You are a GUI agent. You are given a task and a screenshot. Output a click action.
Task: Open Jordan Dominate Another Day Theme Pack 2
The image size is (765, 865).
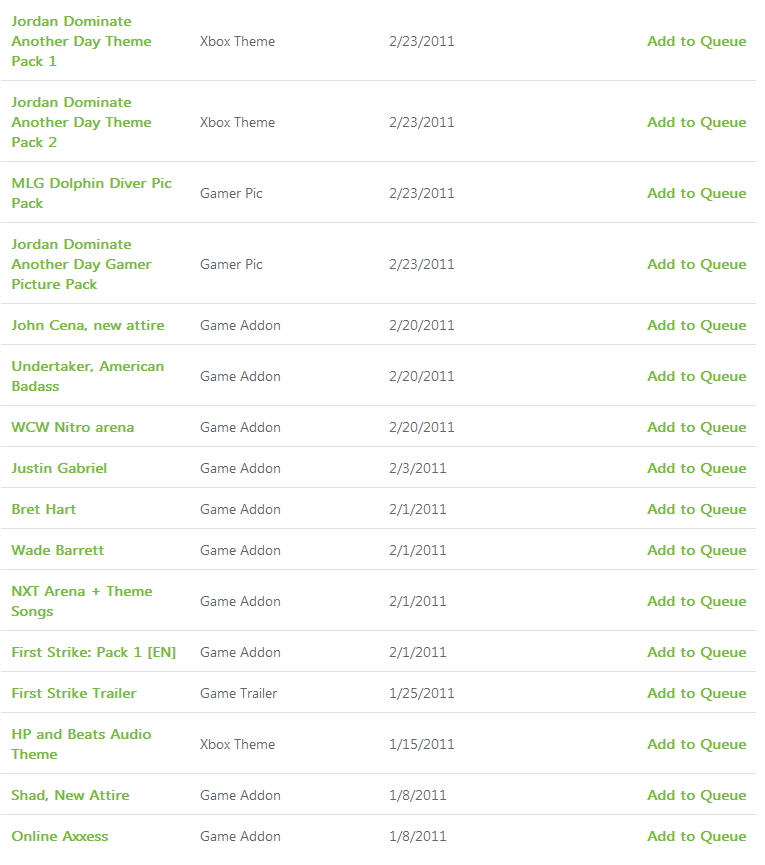tap(81, 122)
